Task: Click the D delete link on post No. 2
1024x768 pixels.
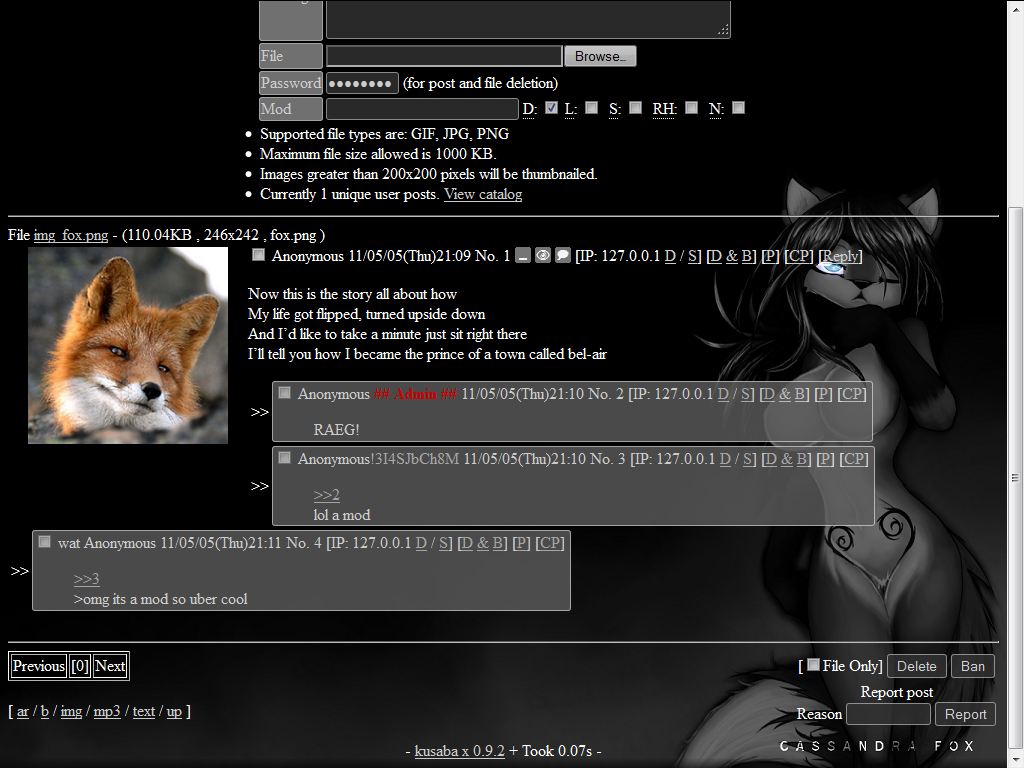Action: pos(723,394)
